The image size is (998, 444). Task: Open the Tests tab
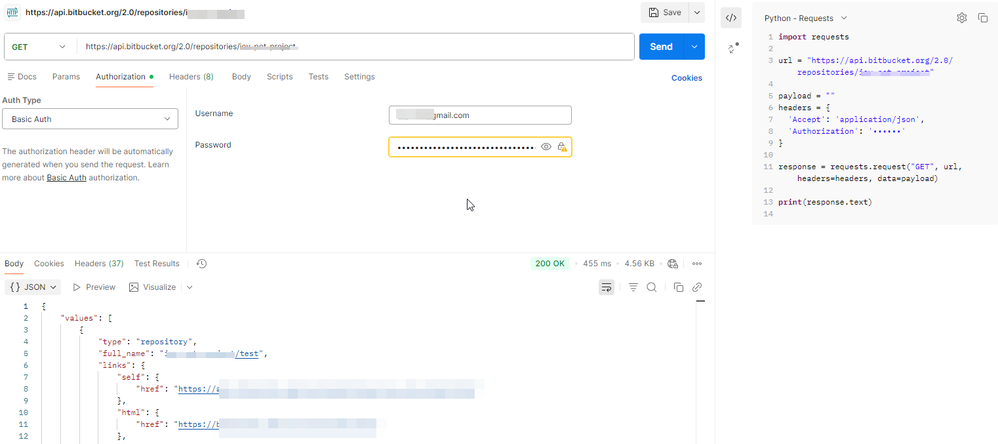[318, 76]
